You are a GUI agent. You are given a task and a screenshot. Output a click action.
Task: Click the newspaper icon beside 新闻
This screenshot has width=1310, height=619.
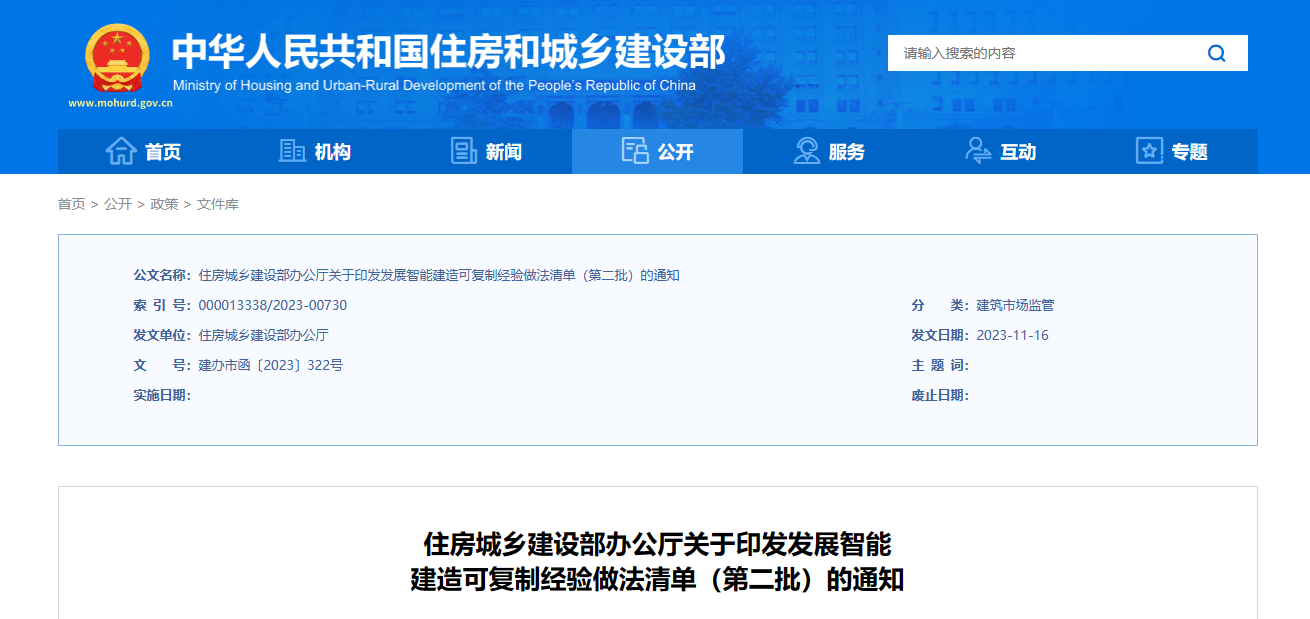coord(464,151)
